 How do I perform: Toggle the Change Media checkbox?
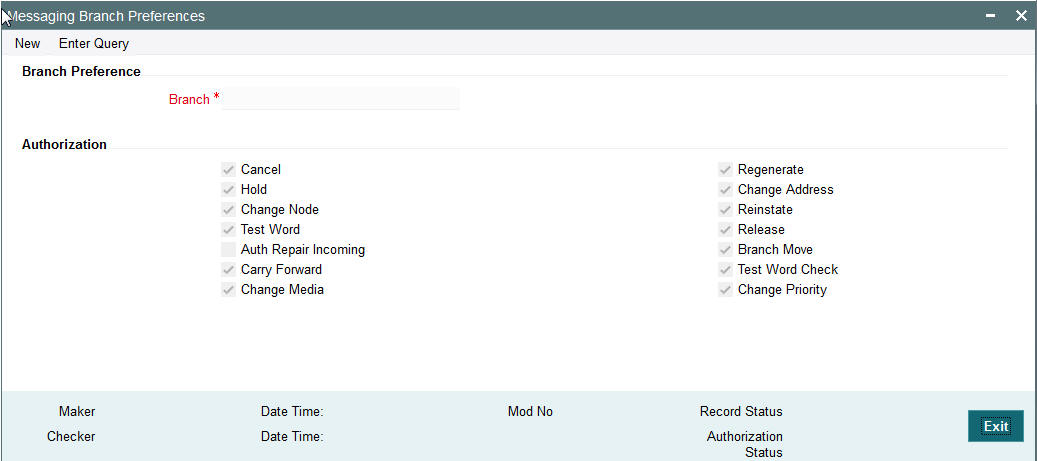coord(229,290)
